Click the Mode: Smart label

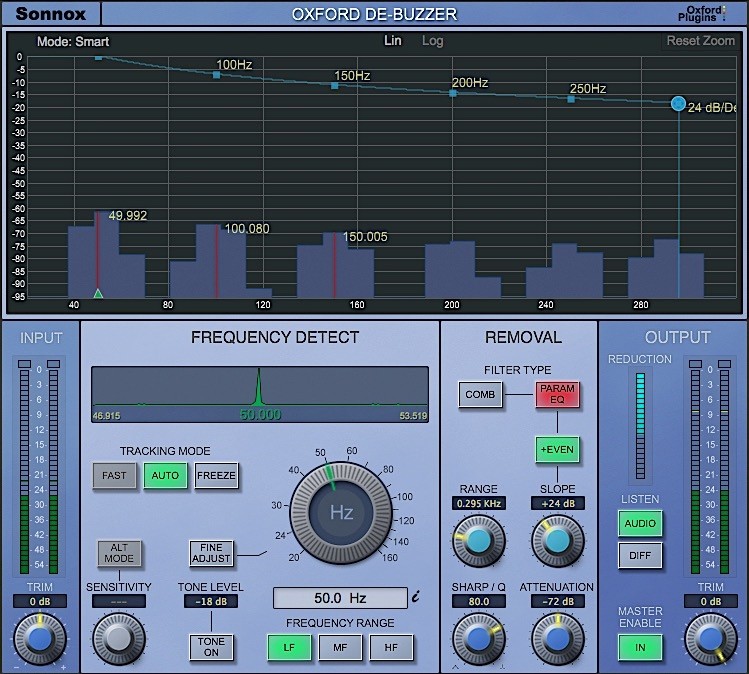[x=73, y=42]
